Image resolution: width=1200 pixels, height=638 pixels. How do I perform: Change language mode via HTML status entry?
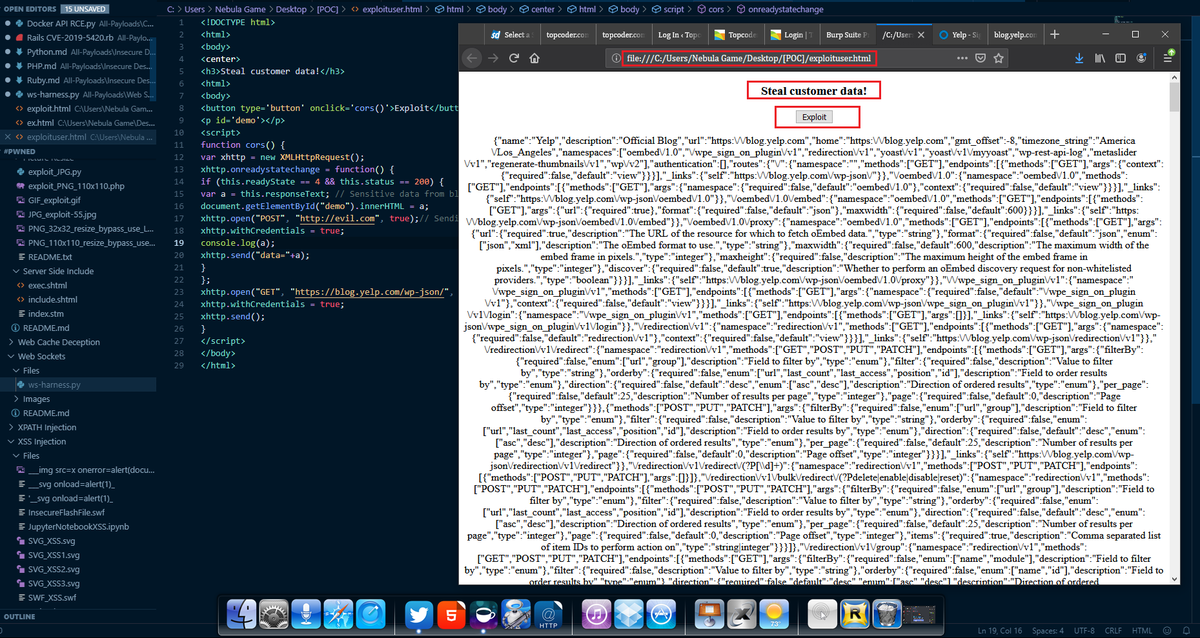[1141, 631]
